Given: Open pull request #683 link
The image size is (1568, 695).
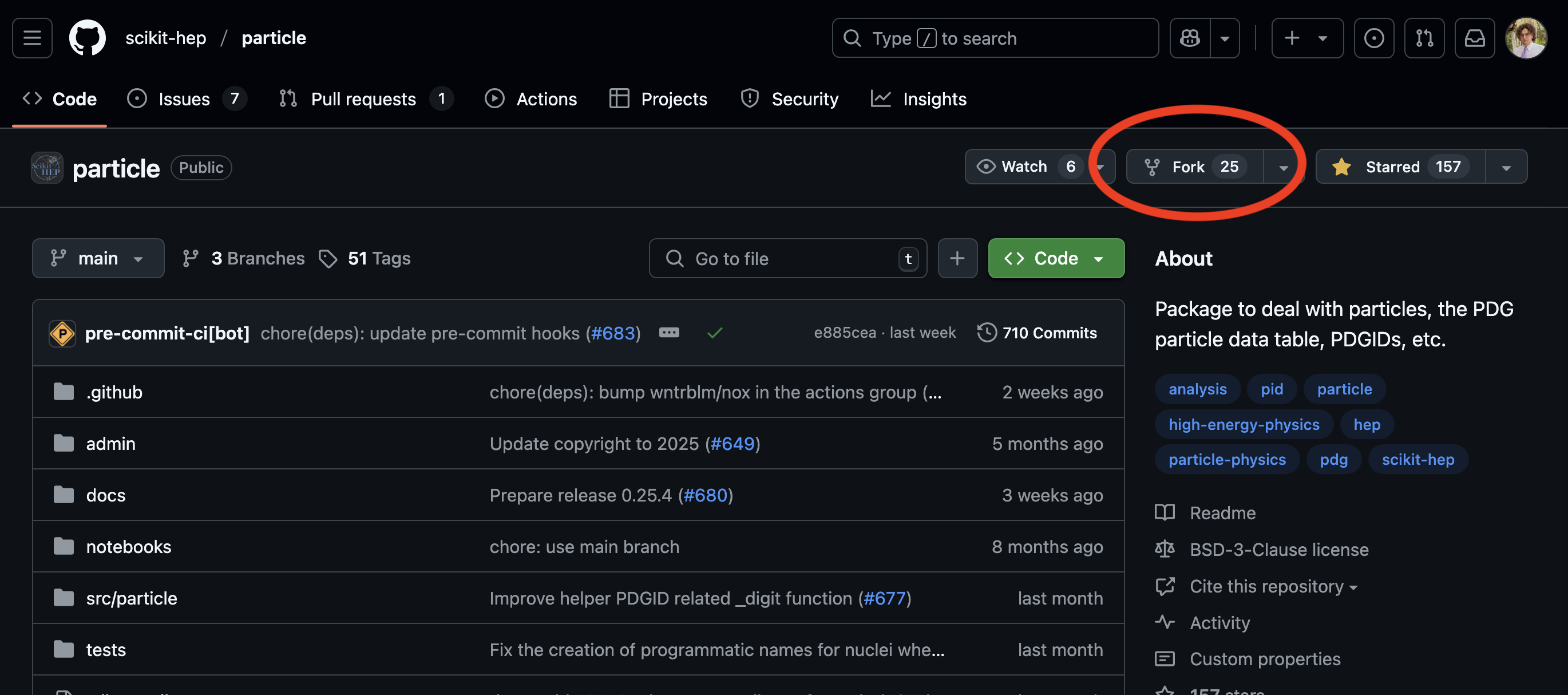Looking at the screenshot, I should tap(613, 333).
